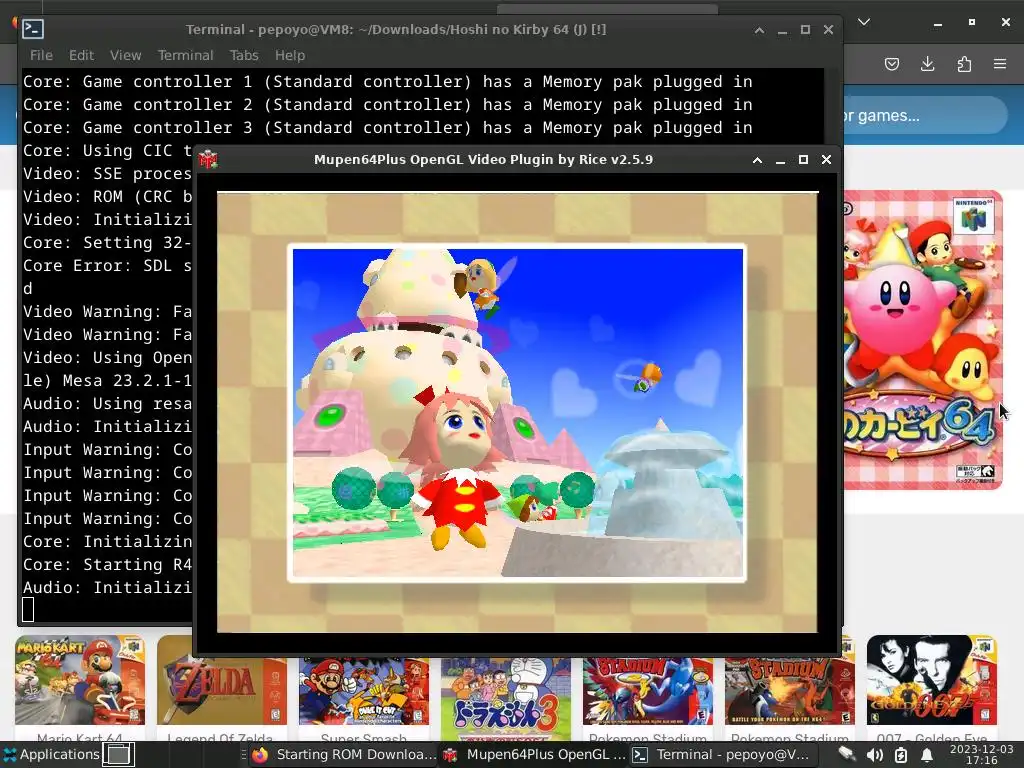Open the File menu in Terminal
This screenshot has width=1024, height=768.
coord(41,56)
